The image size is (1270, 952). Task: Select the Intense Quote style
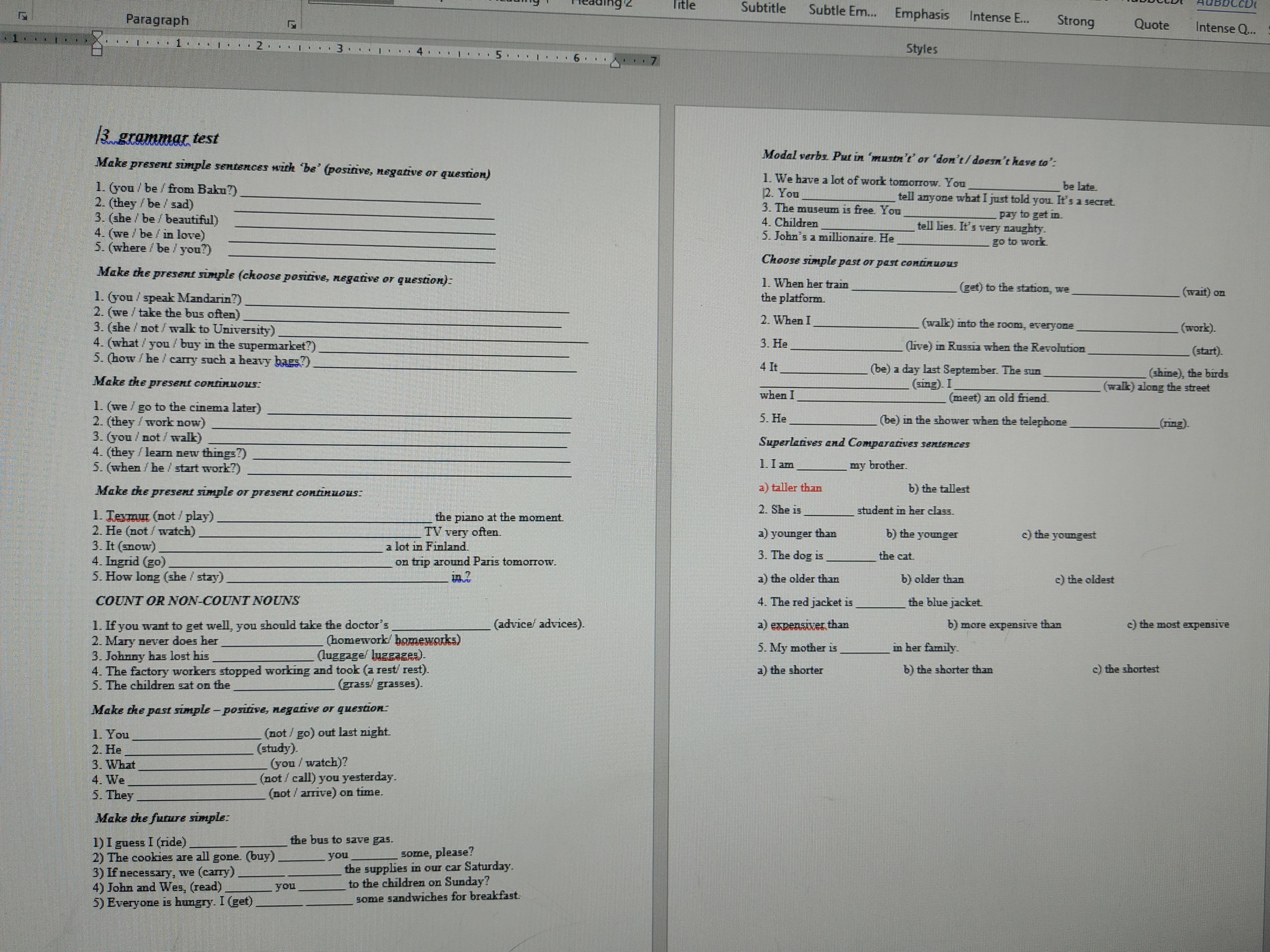click(1225, 28)
